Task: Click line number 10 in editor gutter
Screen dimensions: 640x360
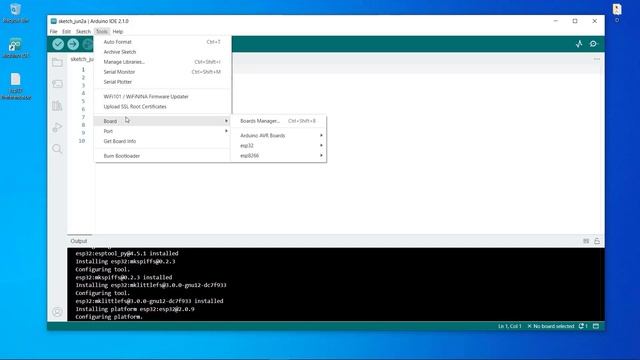Action: (82, 141)
